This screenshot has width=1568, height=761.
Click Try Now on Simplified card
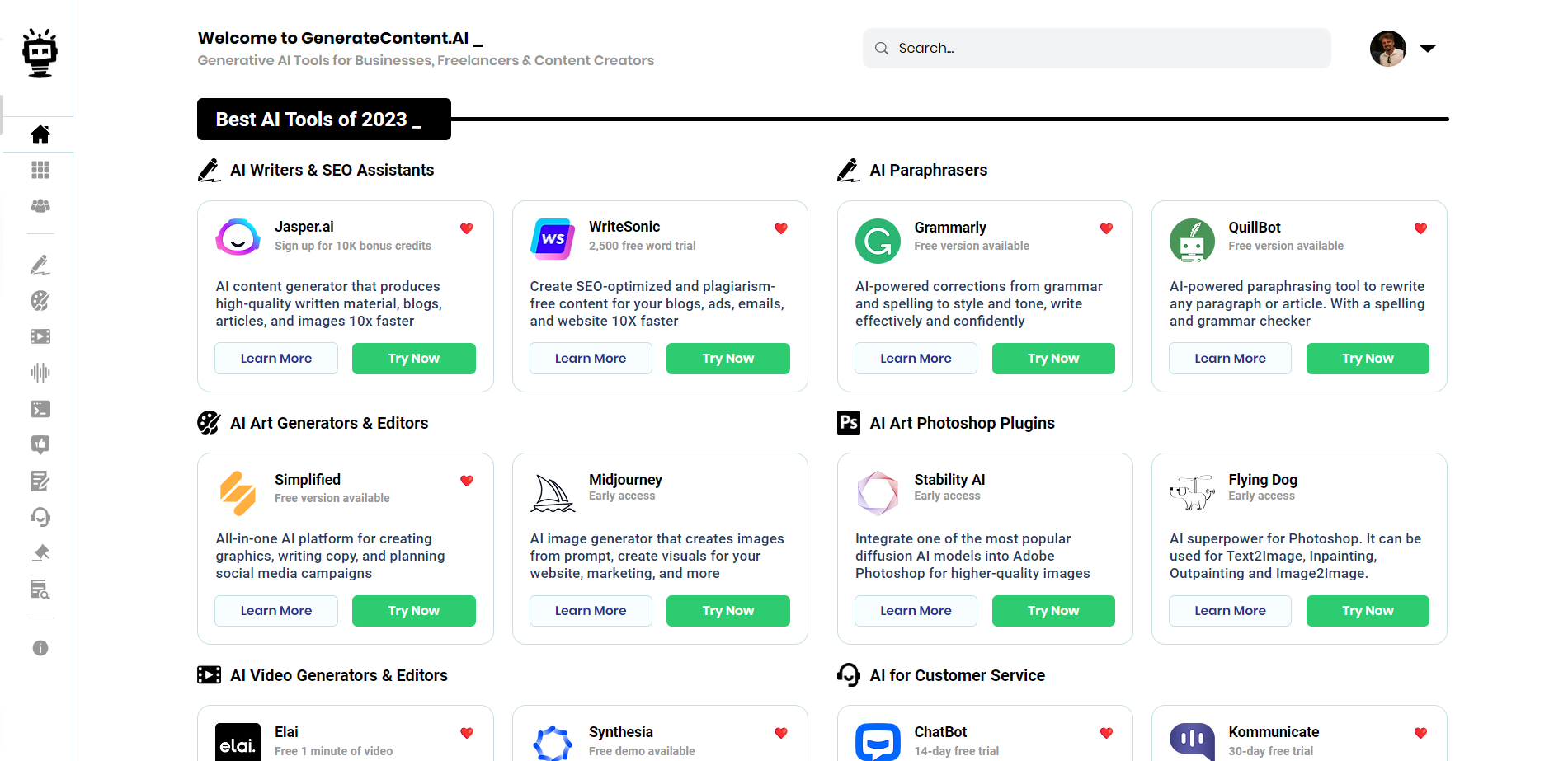coord(414,611)
